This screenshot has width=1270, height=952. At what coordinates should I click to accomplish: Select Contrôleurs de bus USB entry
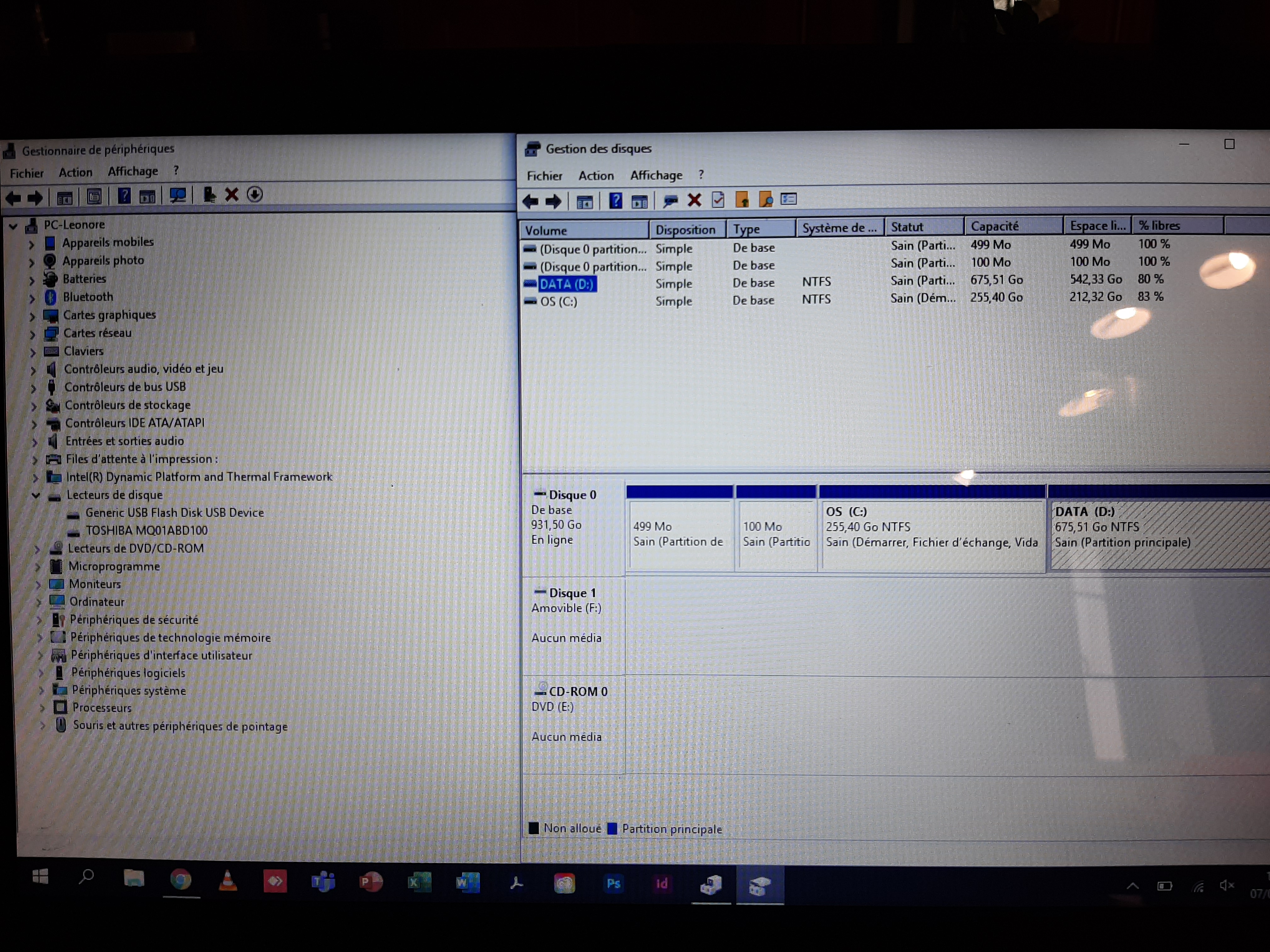[x=125, y=387]
